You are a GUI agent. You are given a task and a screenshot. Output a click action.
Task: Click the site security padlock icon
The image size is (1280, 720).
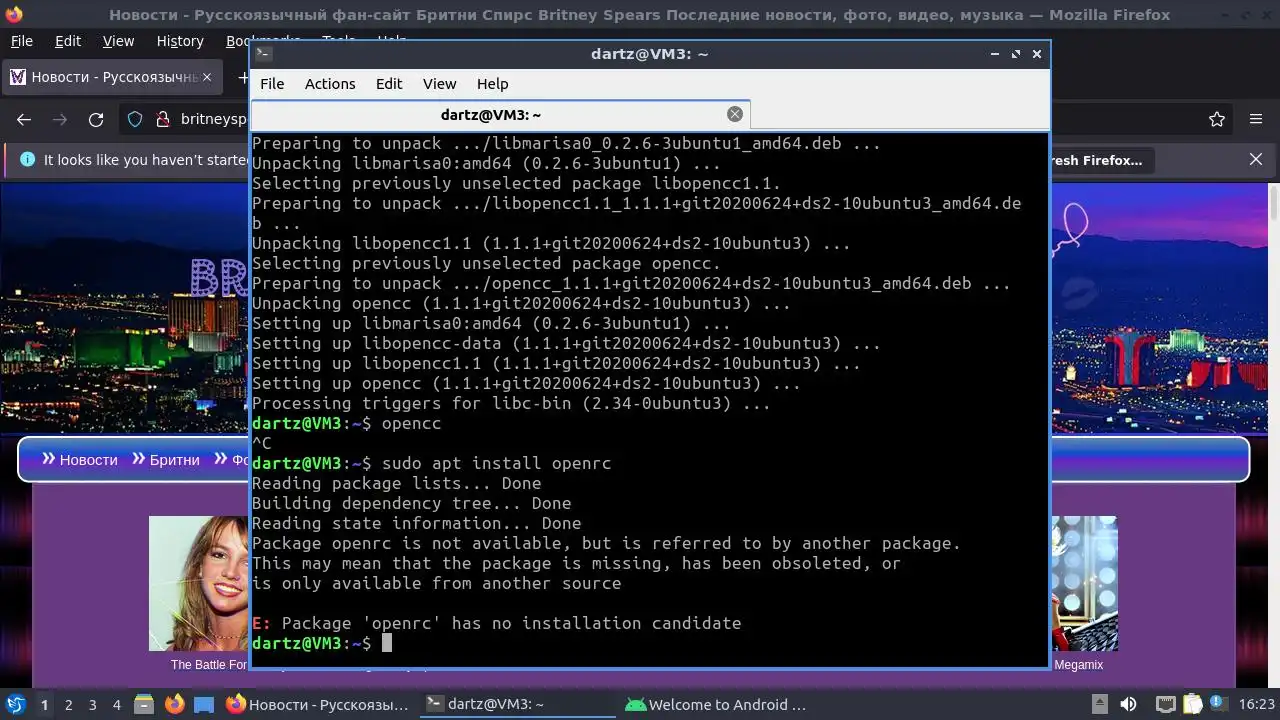[163, 119]
